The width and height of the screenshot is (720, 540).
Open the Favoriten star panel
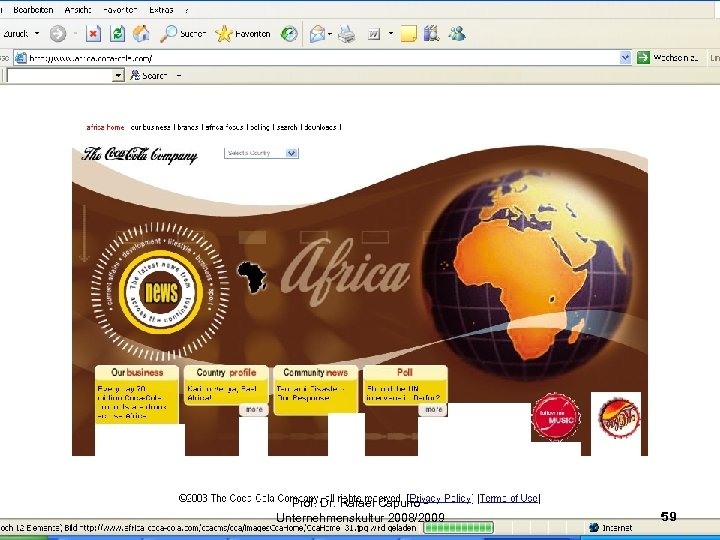click(x=242, y=34)
